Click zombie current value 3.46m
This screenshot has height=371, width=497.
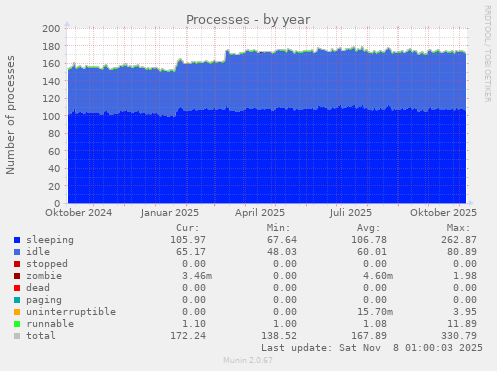point(197,276)
